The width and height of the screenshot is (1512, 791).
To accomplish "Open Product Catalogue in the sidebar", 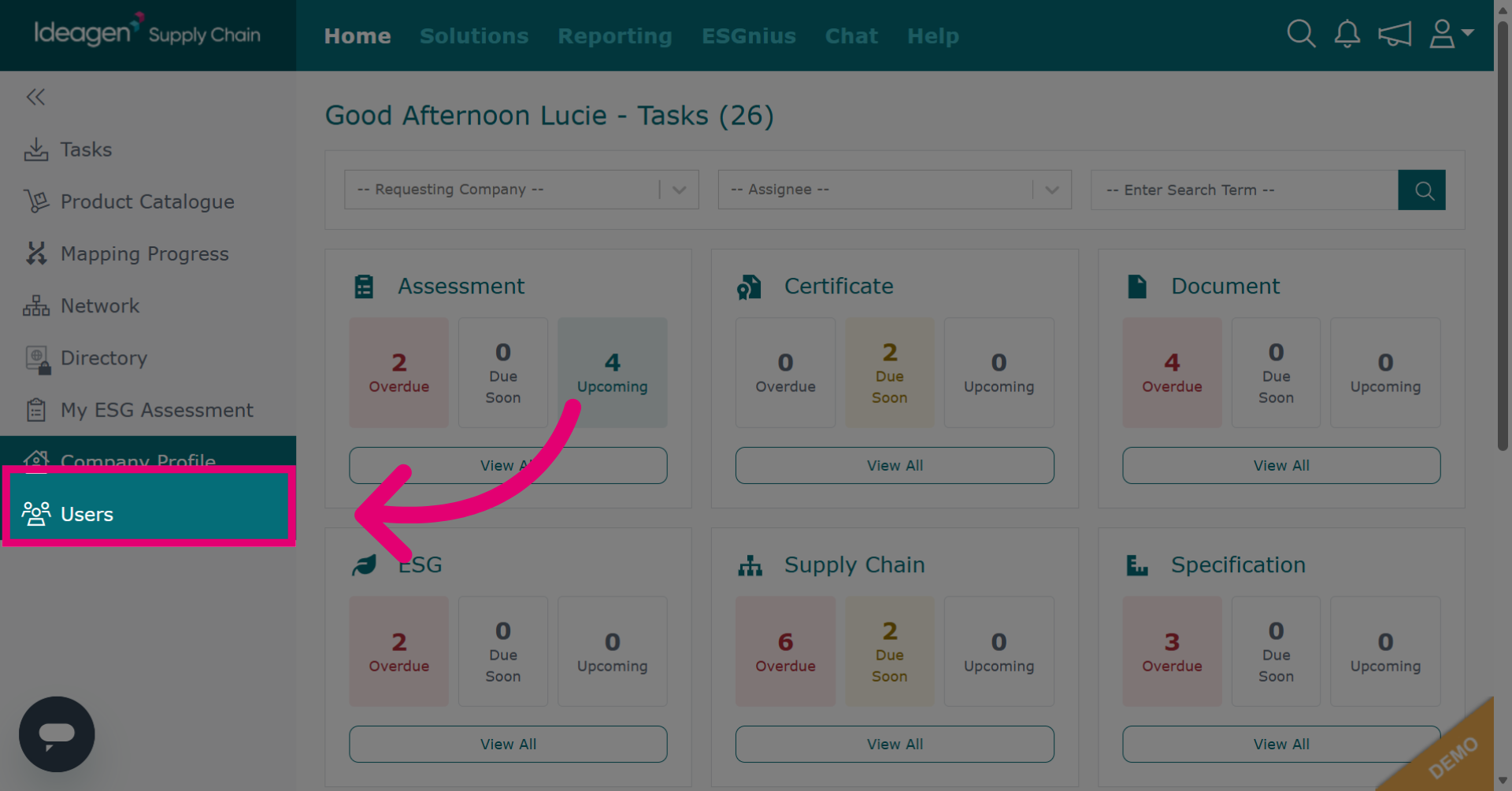I will click(148, 201).
